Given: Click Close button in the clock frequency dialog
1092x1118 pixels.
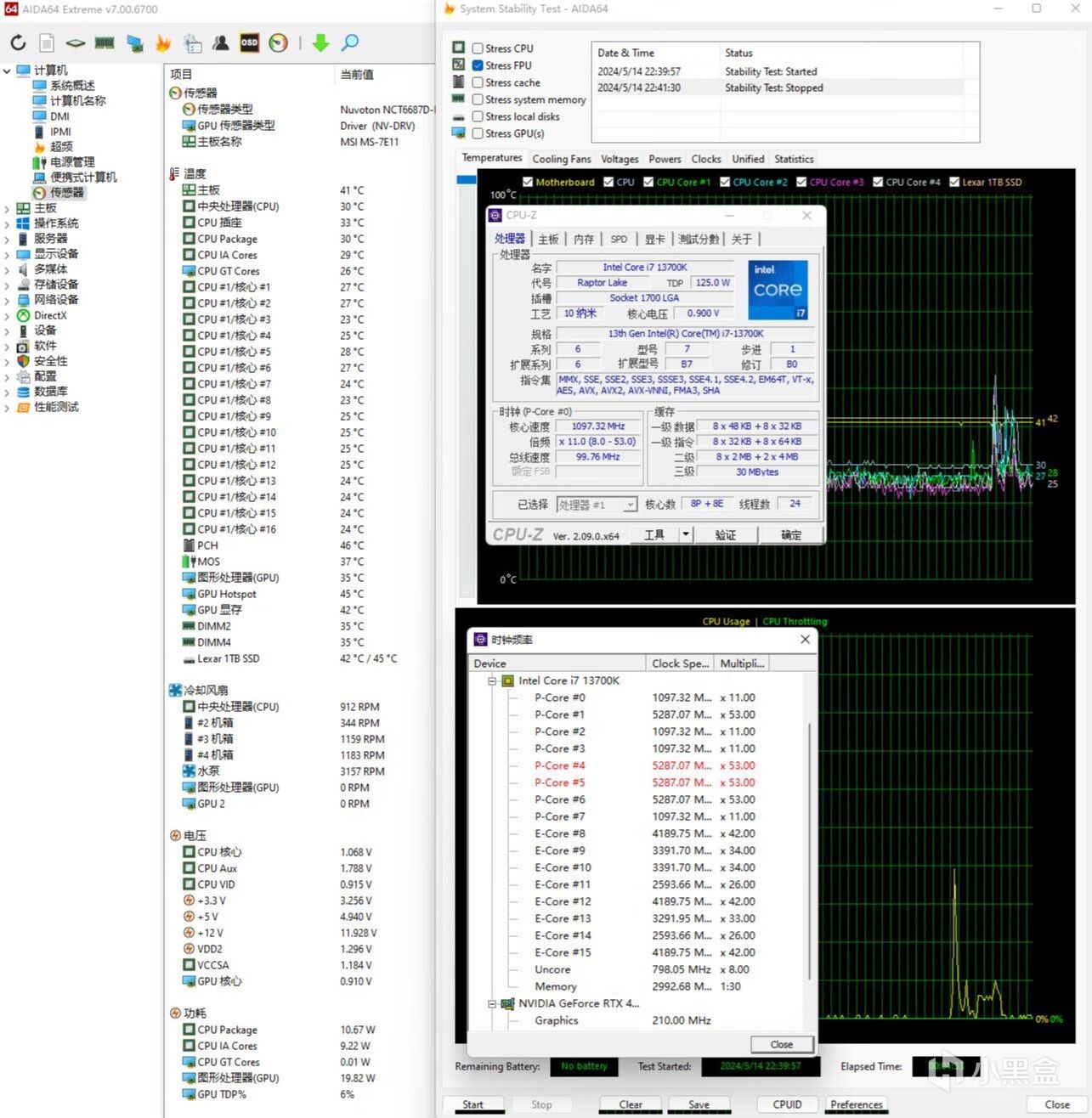Looking at the screenshot, I should pos(781,1044).
